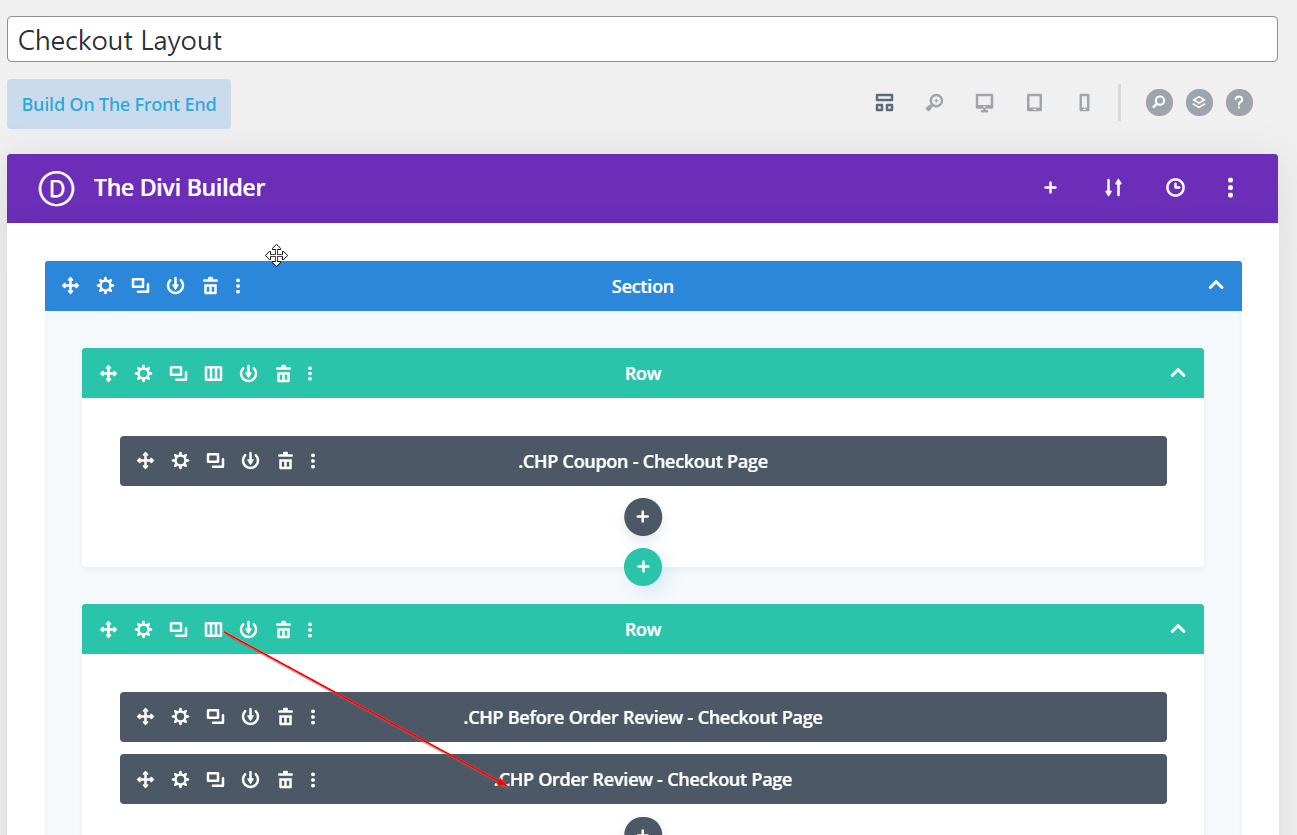Click the Checkout Layout title field
This screenshot has width=1297, height=835.
point(642,40)
